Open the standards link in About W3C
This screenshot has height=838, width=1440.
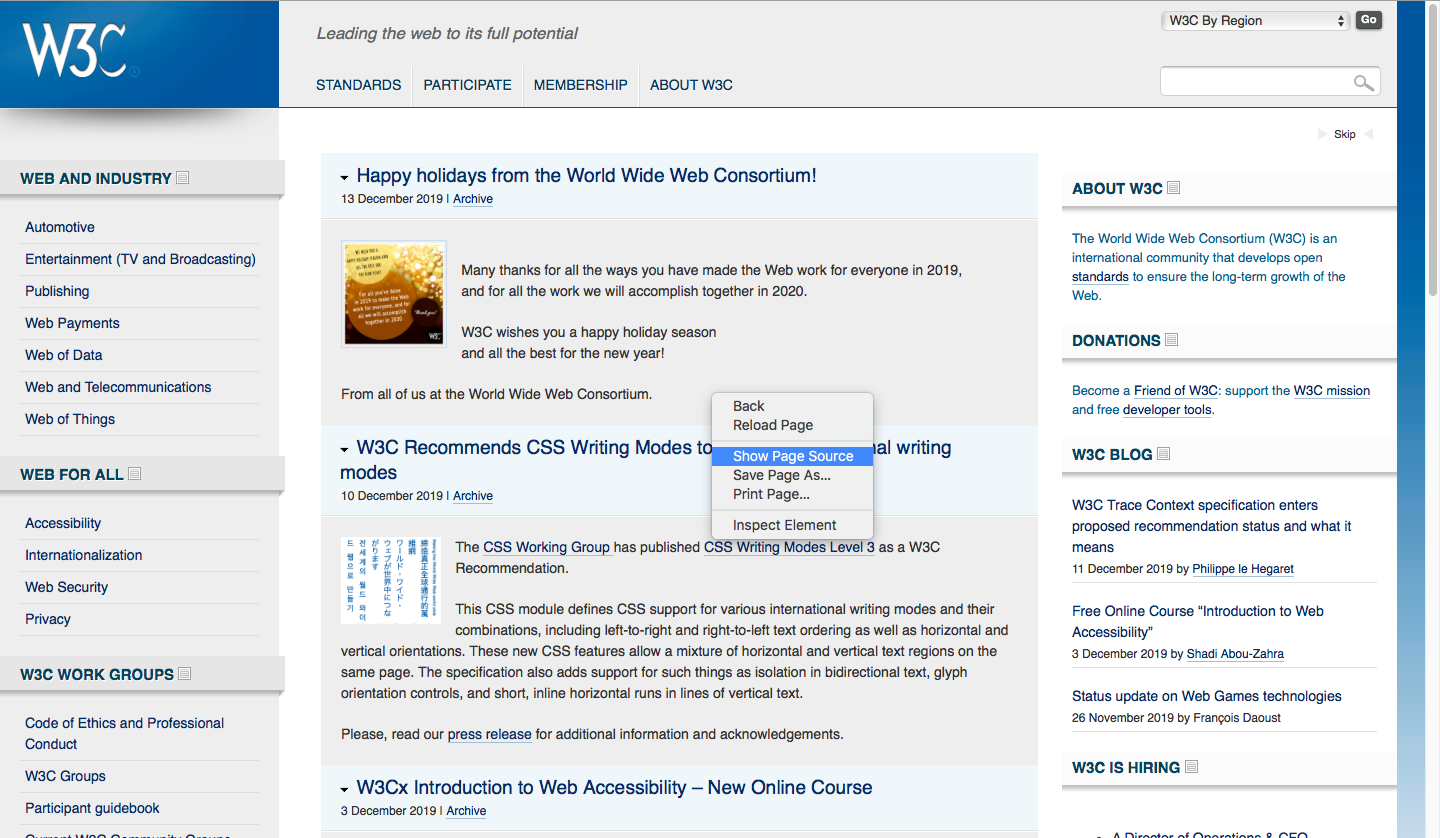(x=1100, y=277)
